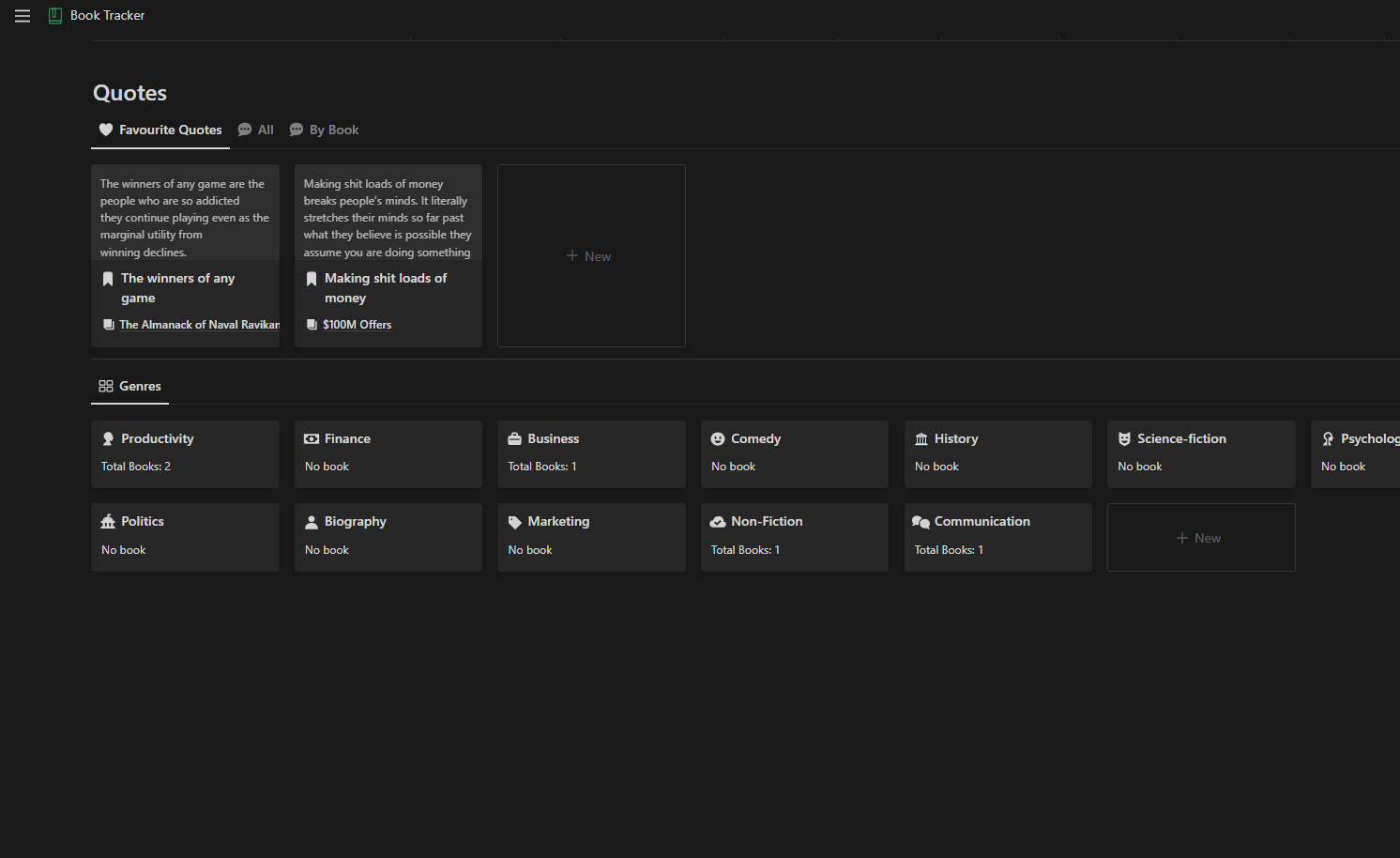Image resolution: width=1400 pixels, height=858 pixels.
Task: Click the speech bubble icon beside By Book
Action: click(x=297, y=130)
